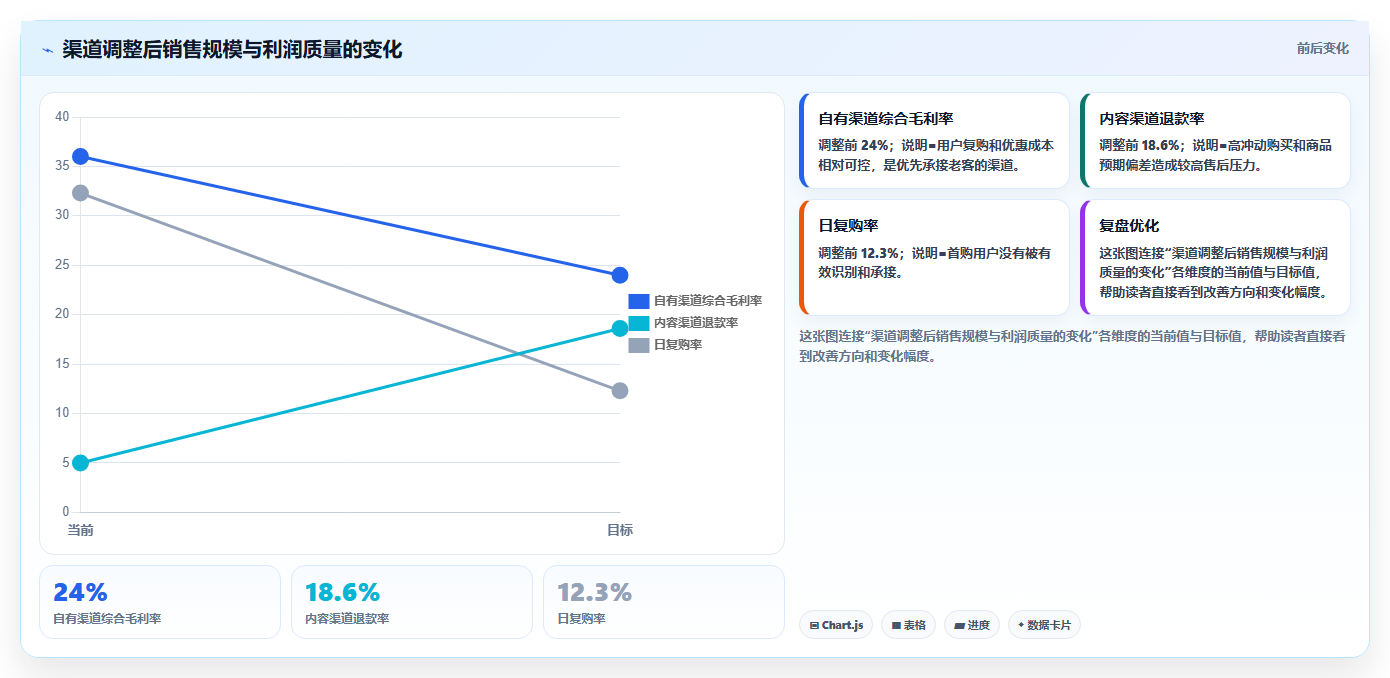Click the 数据卡片 tag chip
Image resolution: width=1390 pixels, height=678 pixels.
click(x=1044, y=625)
